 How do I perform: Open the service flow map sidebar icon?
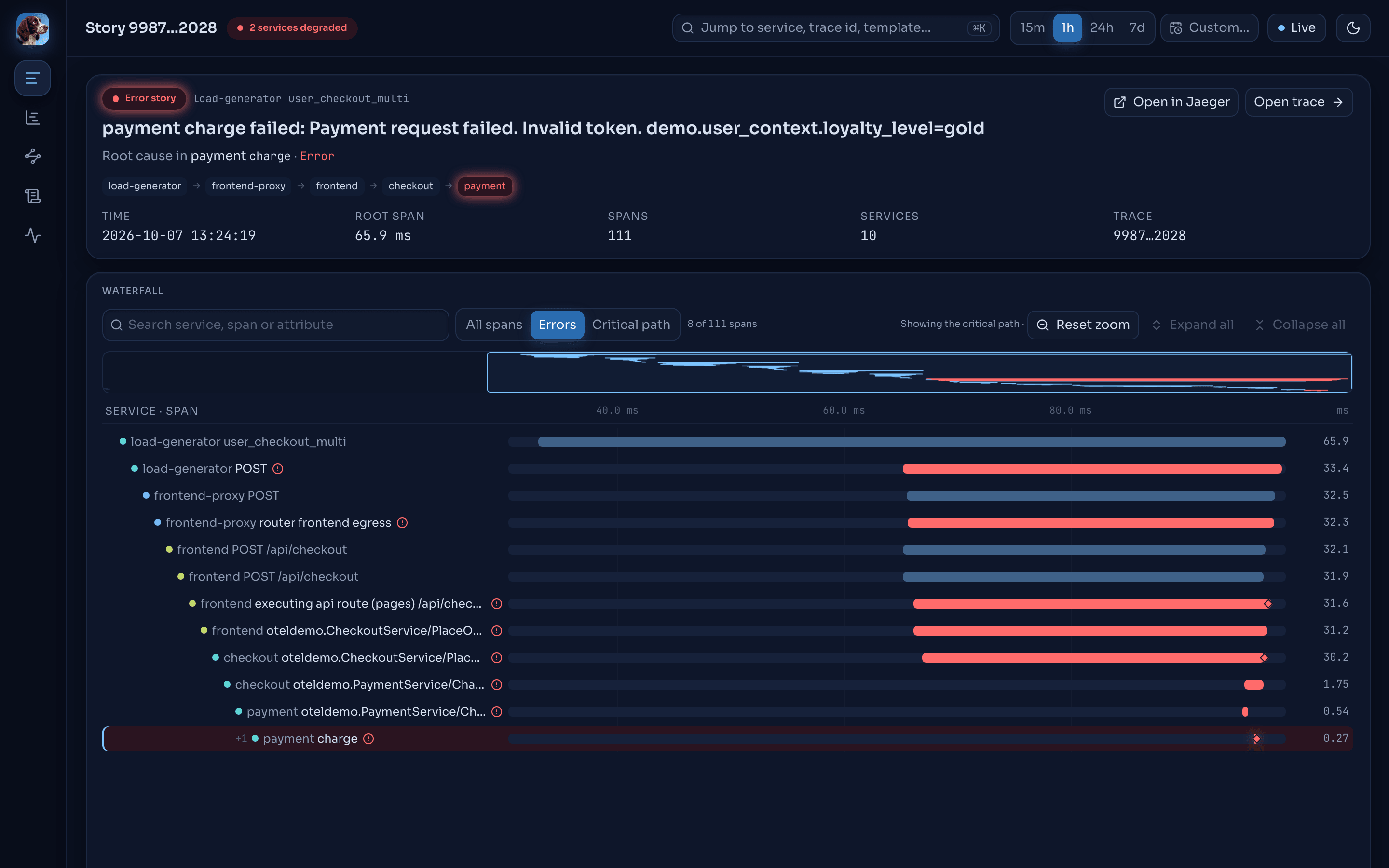point(33,156)
